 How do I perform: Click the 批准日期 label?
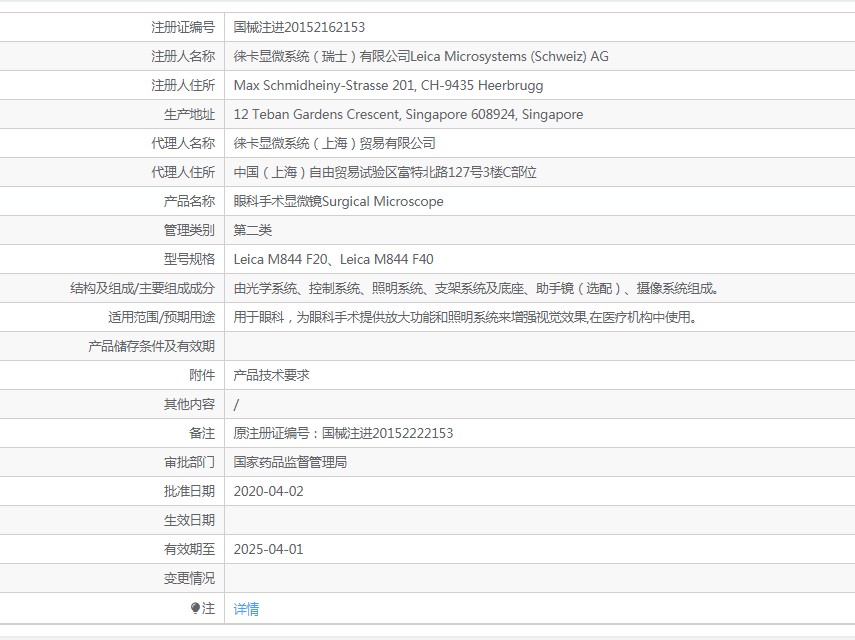(189, 491)
